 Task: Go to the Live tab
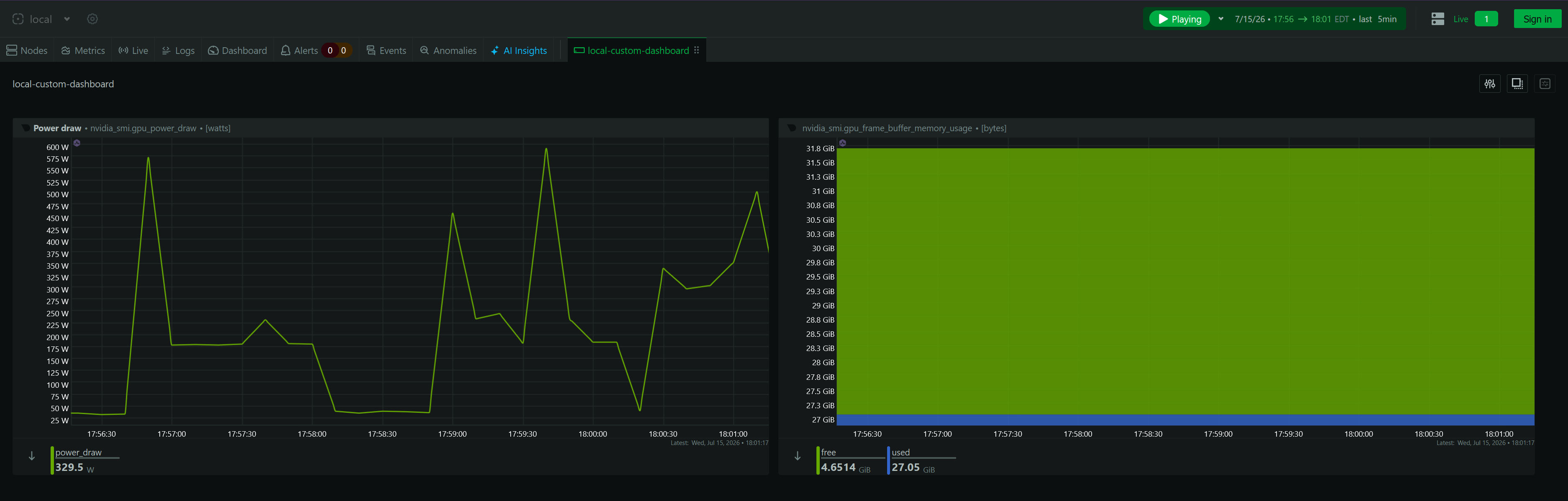point(133,51)
